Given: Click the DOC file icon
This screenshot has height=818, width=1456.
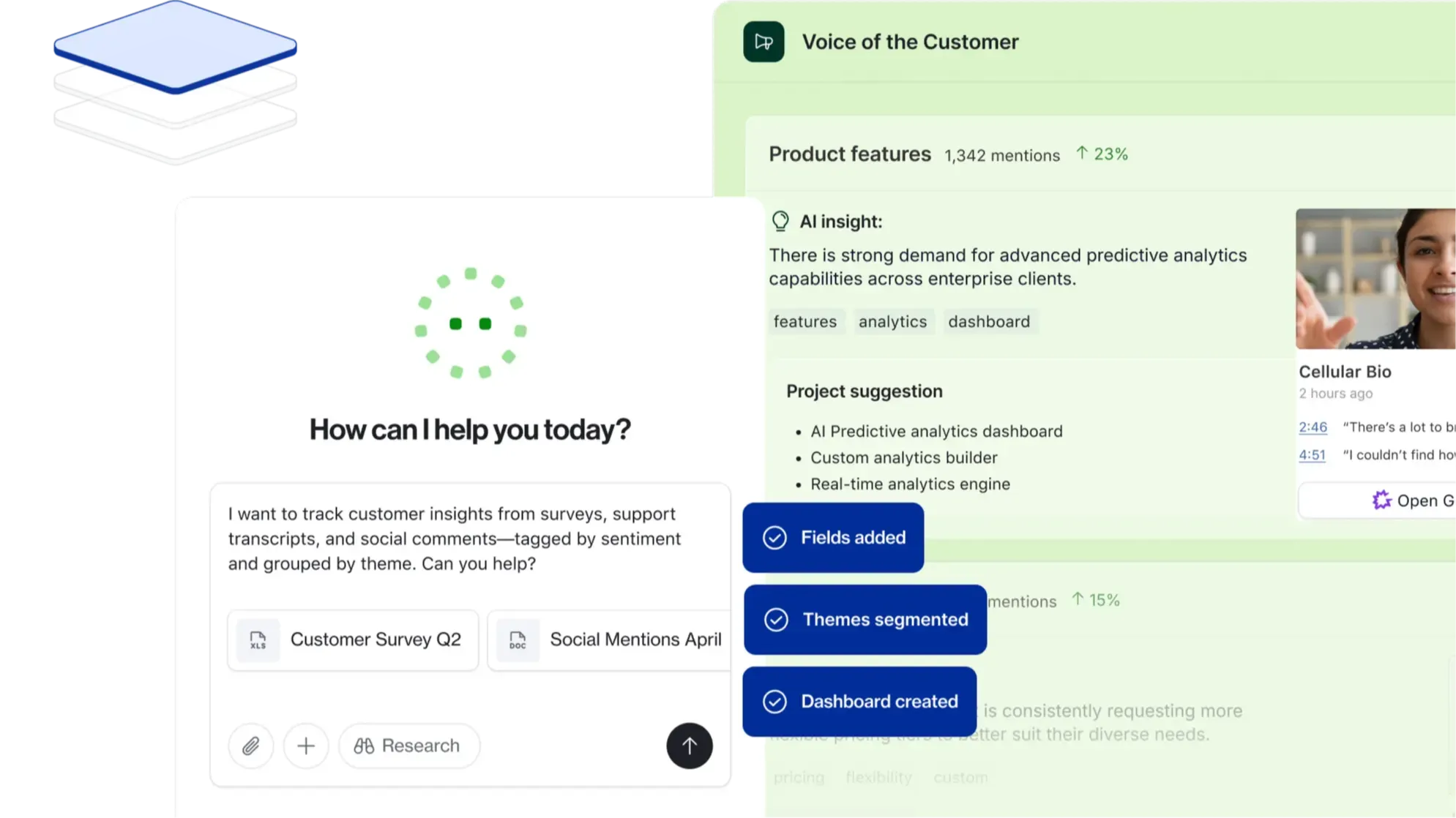Looking at the screenshot, I should [x=518, y=640].
